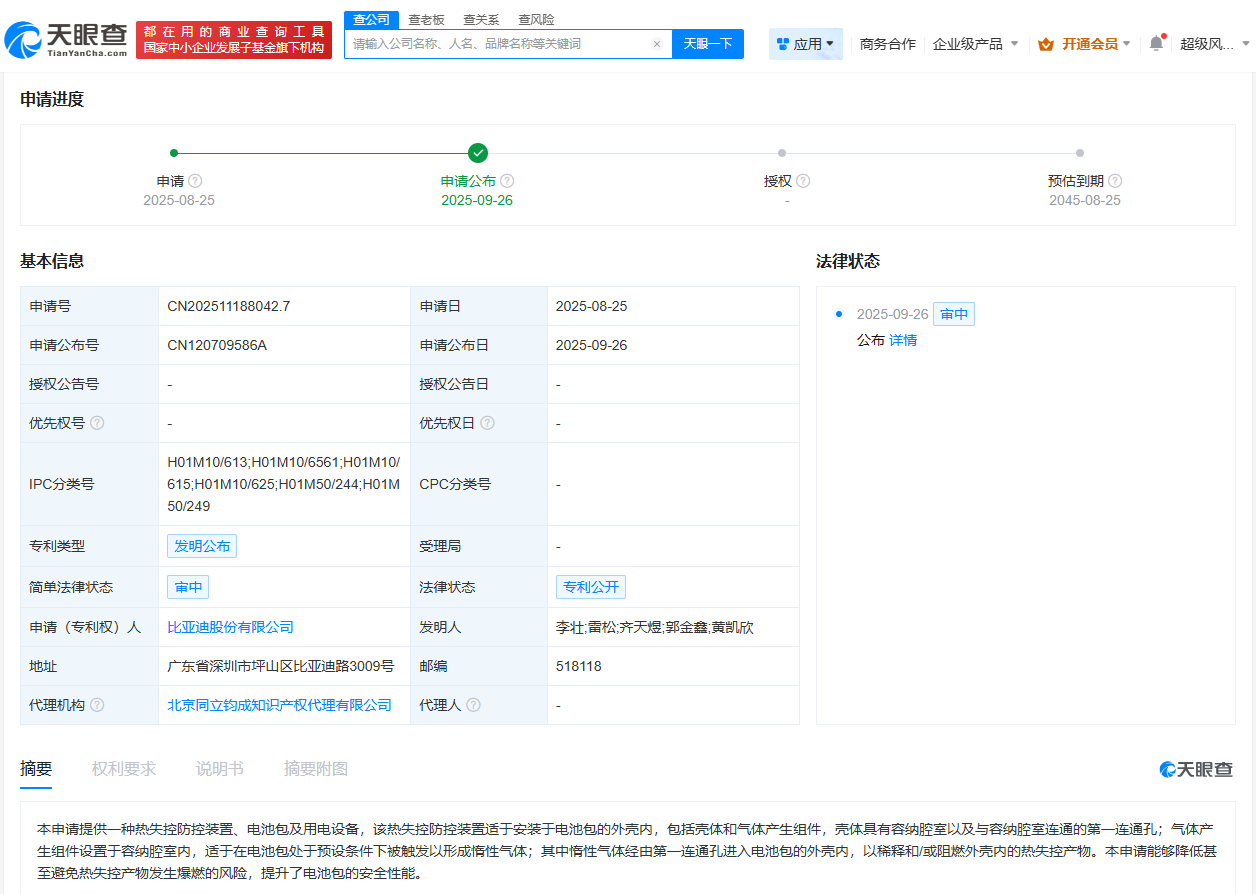
Task: Click the company search input field
Action: pyautogui.click(x=500, y=43)
